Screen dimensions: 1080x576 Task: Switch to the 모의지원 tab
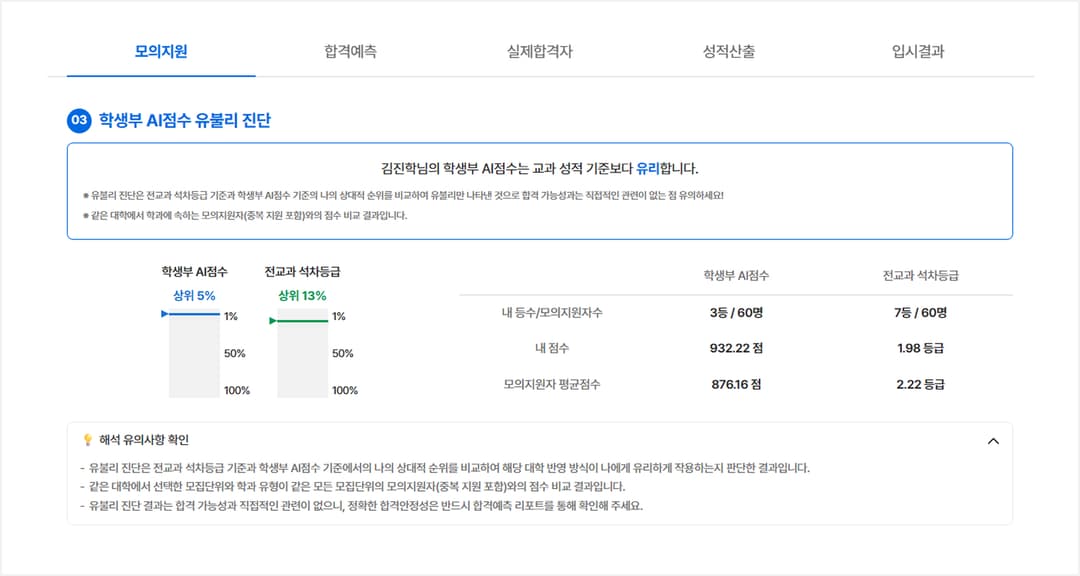pyautogui.click(x=161, y=52)
